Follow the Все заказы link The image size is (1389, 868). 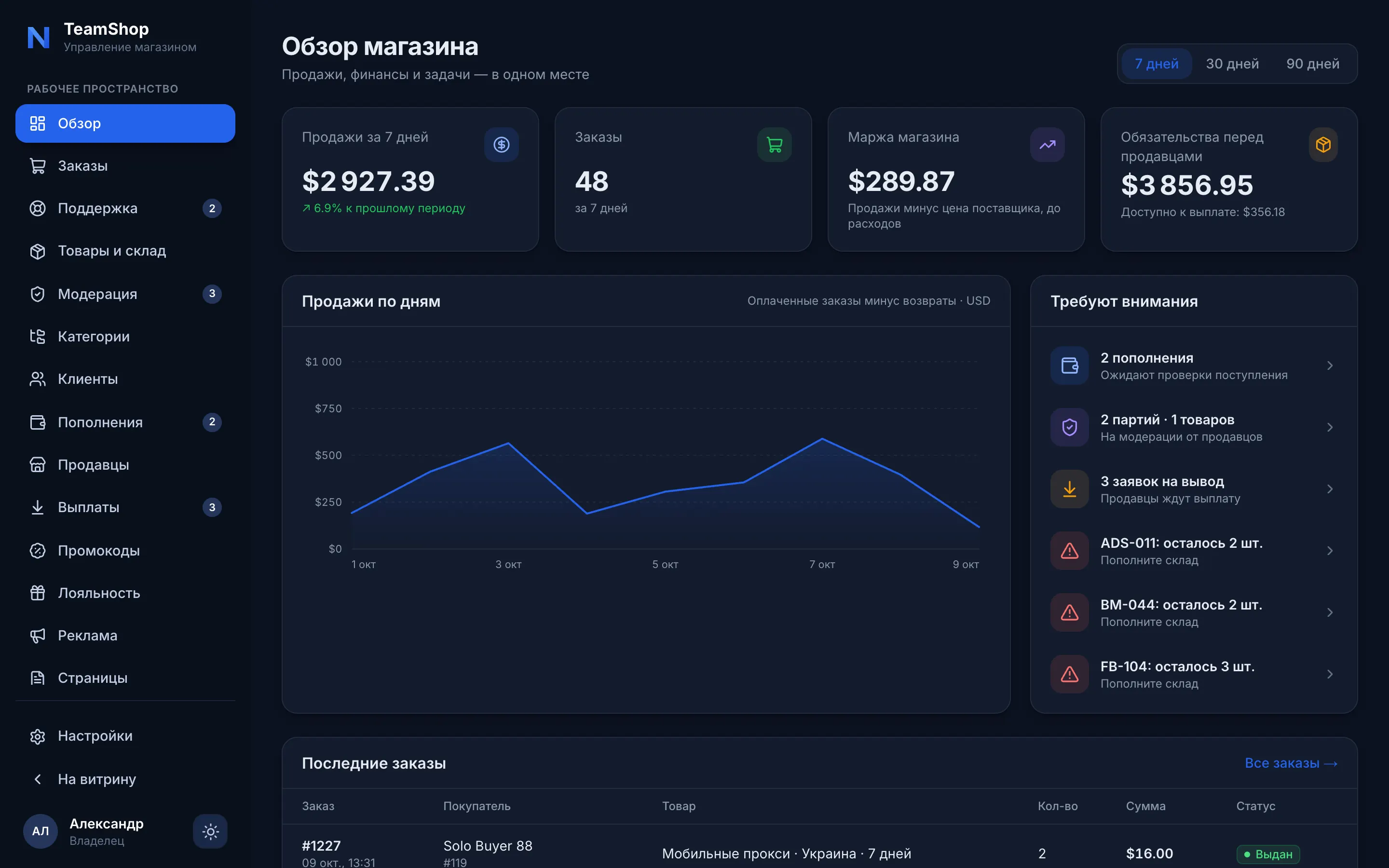1291,763
